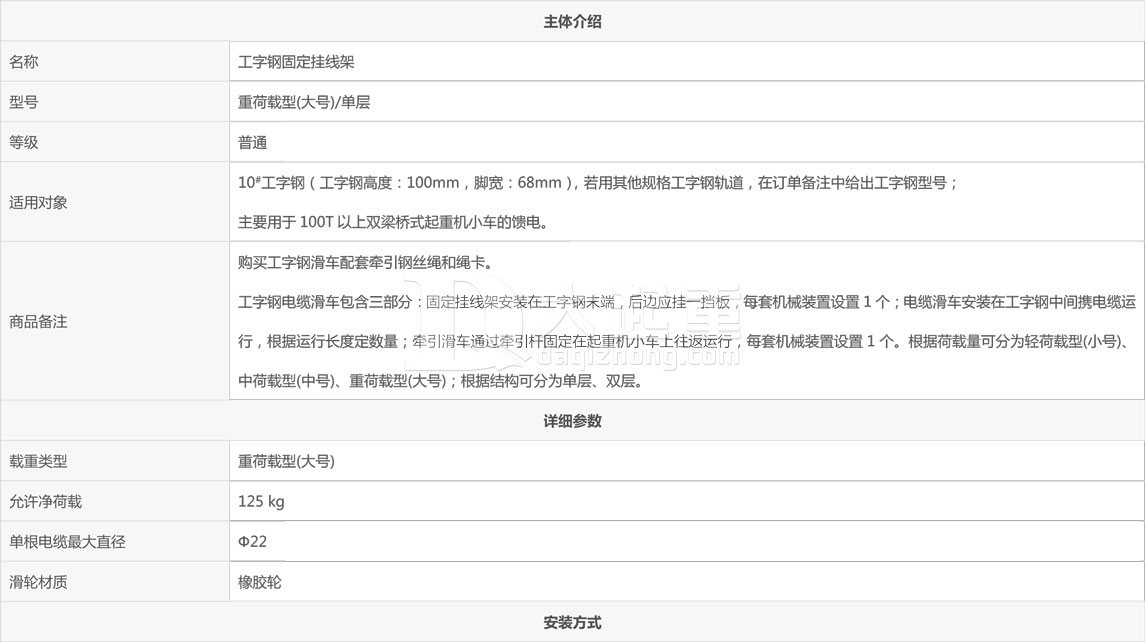Click the value '橡胶轮'
1145x642 pixels.
click(x=259, y=582)
